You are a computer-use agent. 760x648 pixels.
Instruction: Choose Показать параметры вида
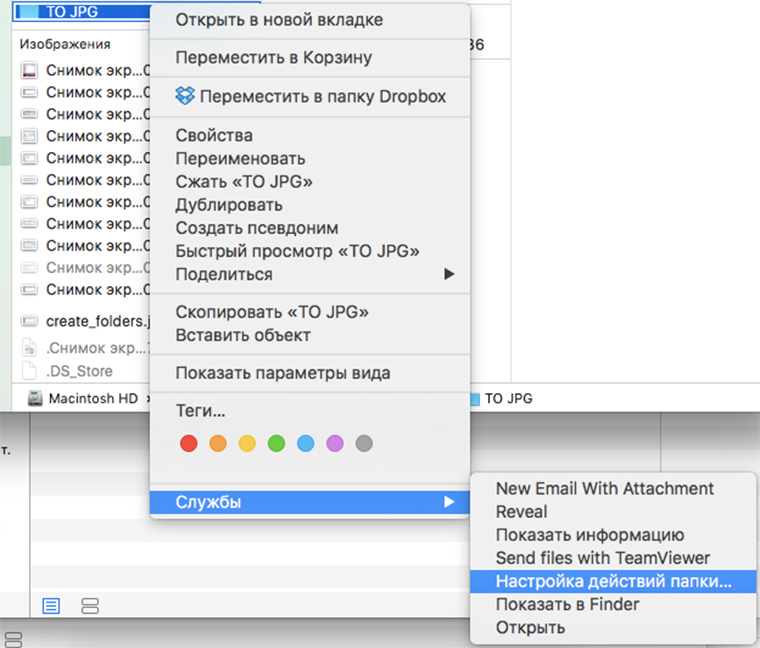click(x=310, y=373)
